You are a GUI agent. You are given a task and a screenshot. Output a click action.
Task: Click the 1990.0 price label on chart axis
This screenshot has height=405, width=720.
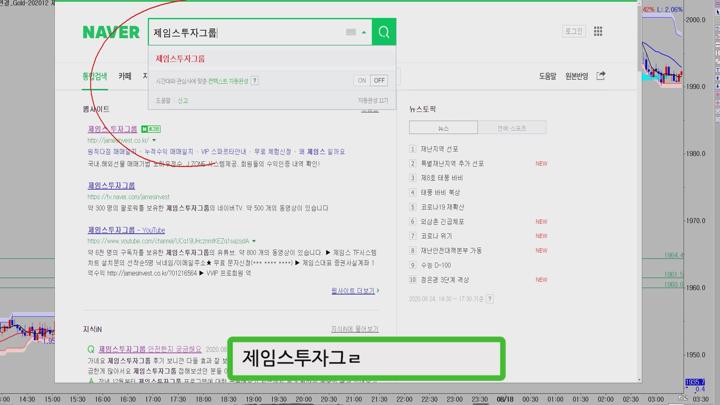695,87
